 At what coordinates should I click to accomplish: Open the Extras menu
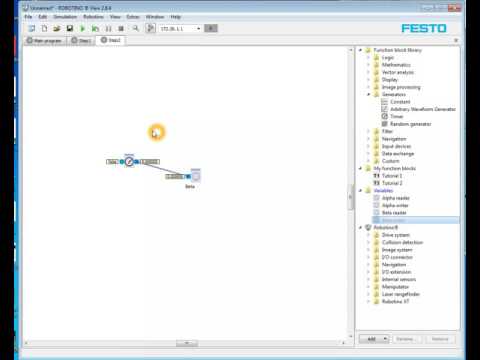tap(133, 17)
